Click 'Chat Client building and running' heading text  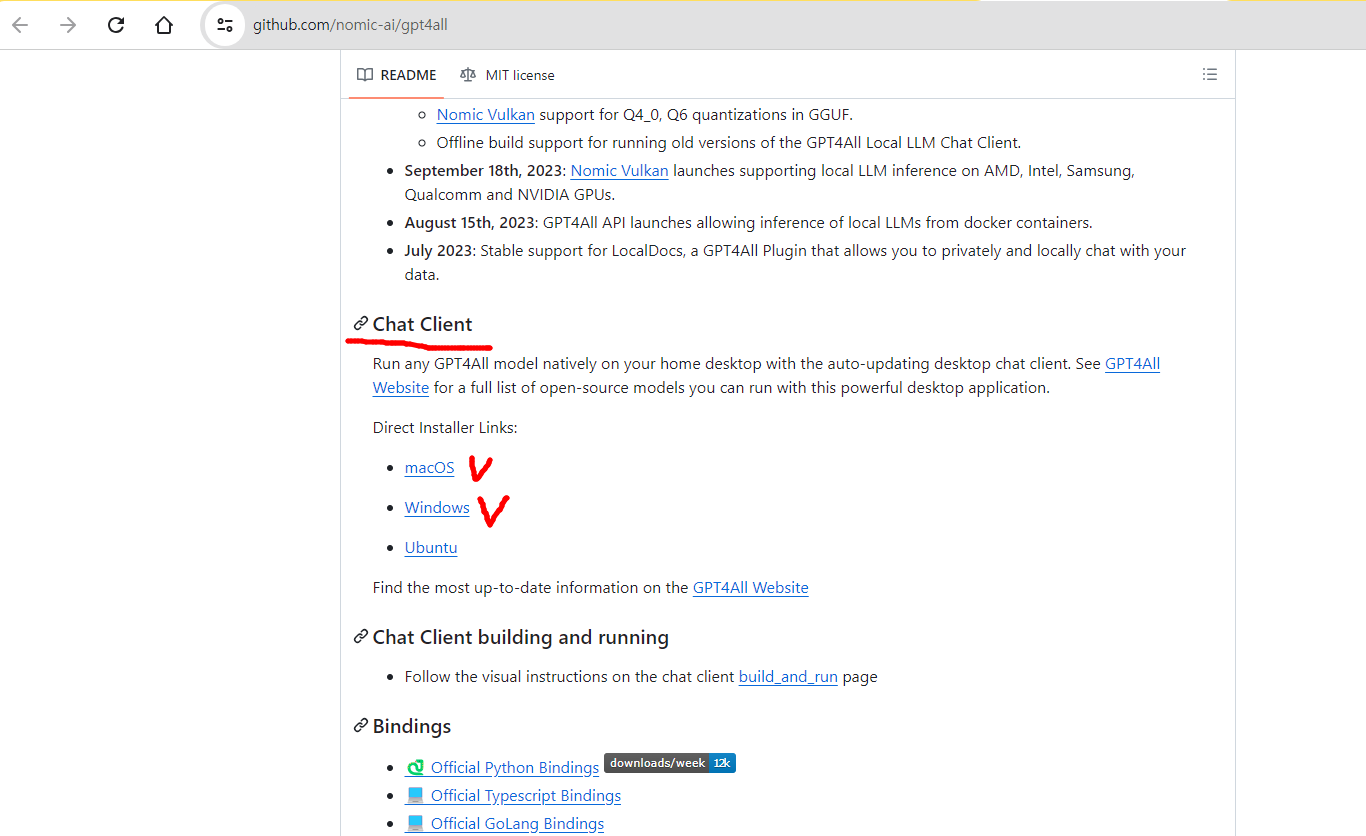tap(521, 637)
